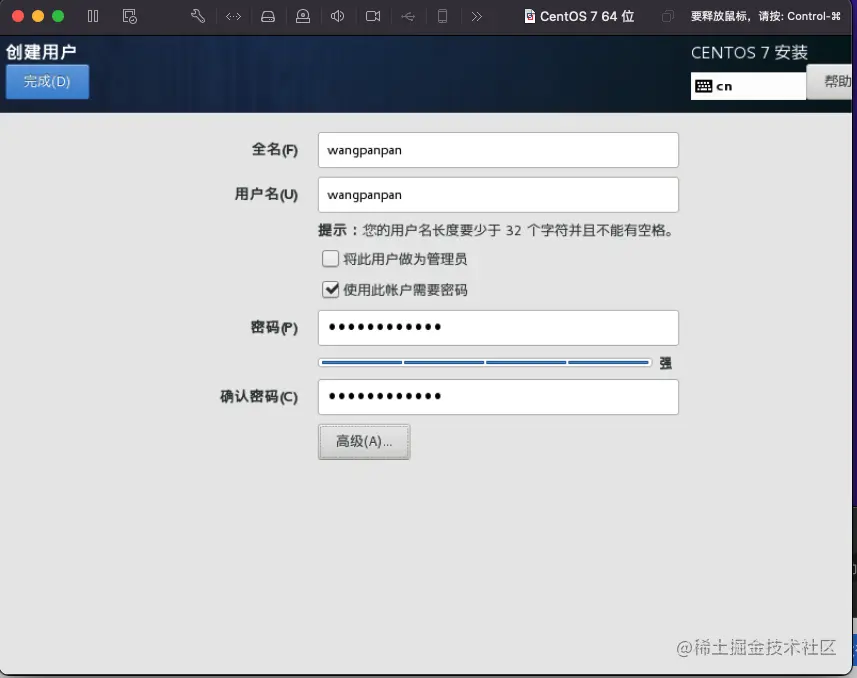Click the keyboard layout icon
The height and width of the screenshot is (678, 857).
pos(703,86)
